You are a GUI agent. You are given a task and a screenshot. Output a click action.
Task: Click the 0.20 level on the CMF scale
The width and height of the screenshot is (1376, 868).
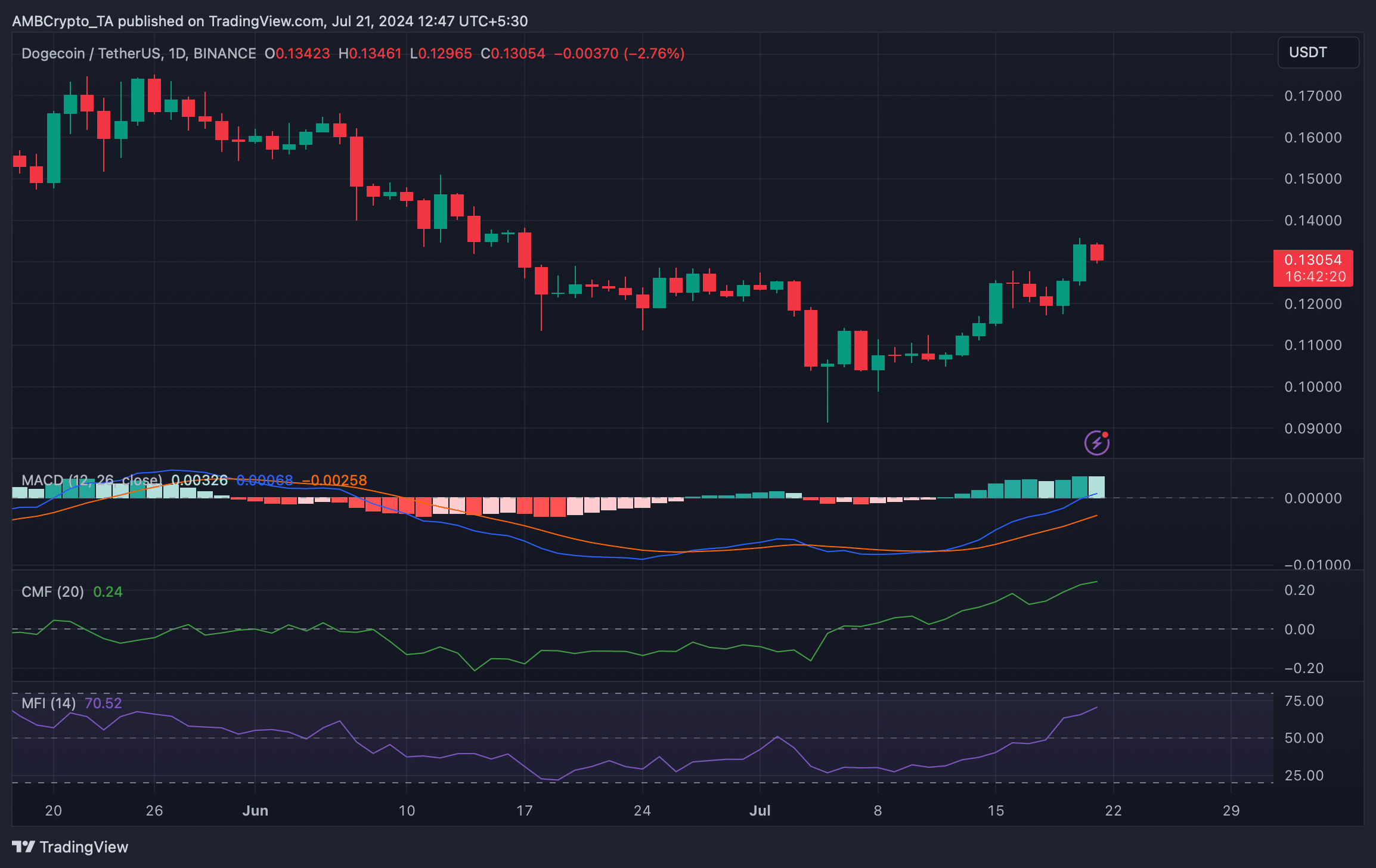[1299, 590]
